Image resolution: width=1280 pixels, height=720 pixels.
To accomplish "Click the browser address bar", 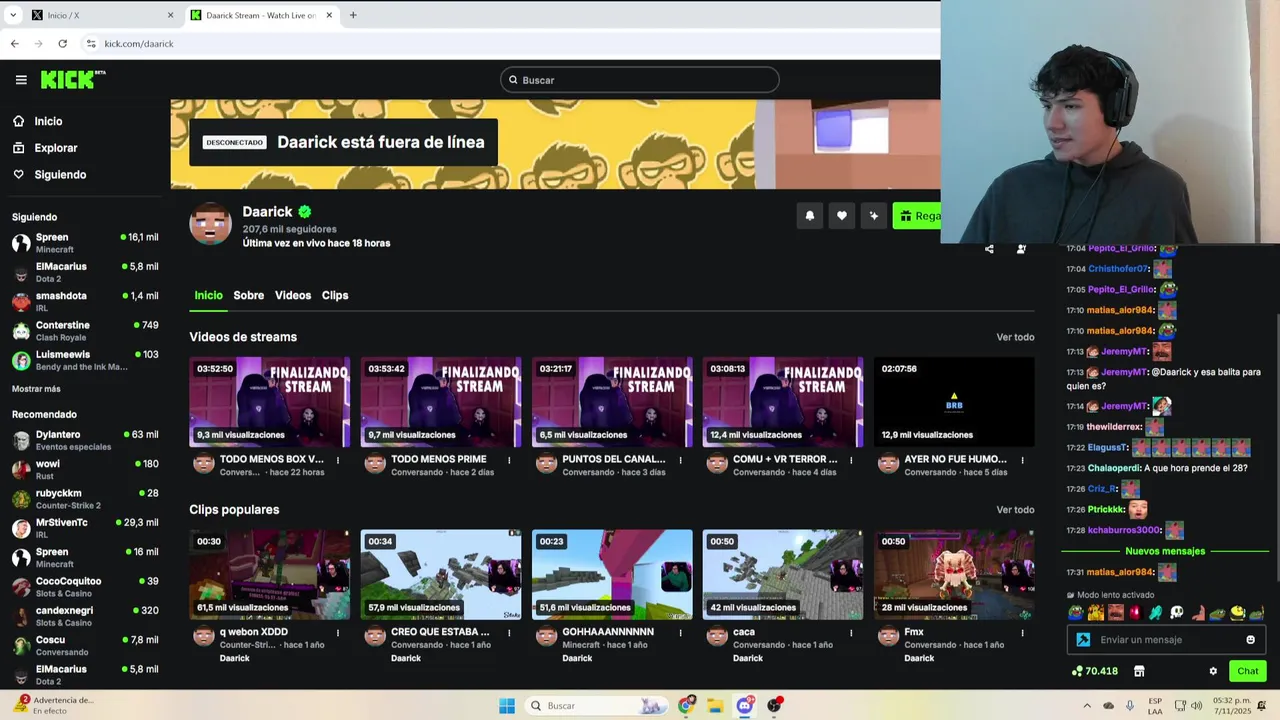I will pos(510,44).
